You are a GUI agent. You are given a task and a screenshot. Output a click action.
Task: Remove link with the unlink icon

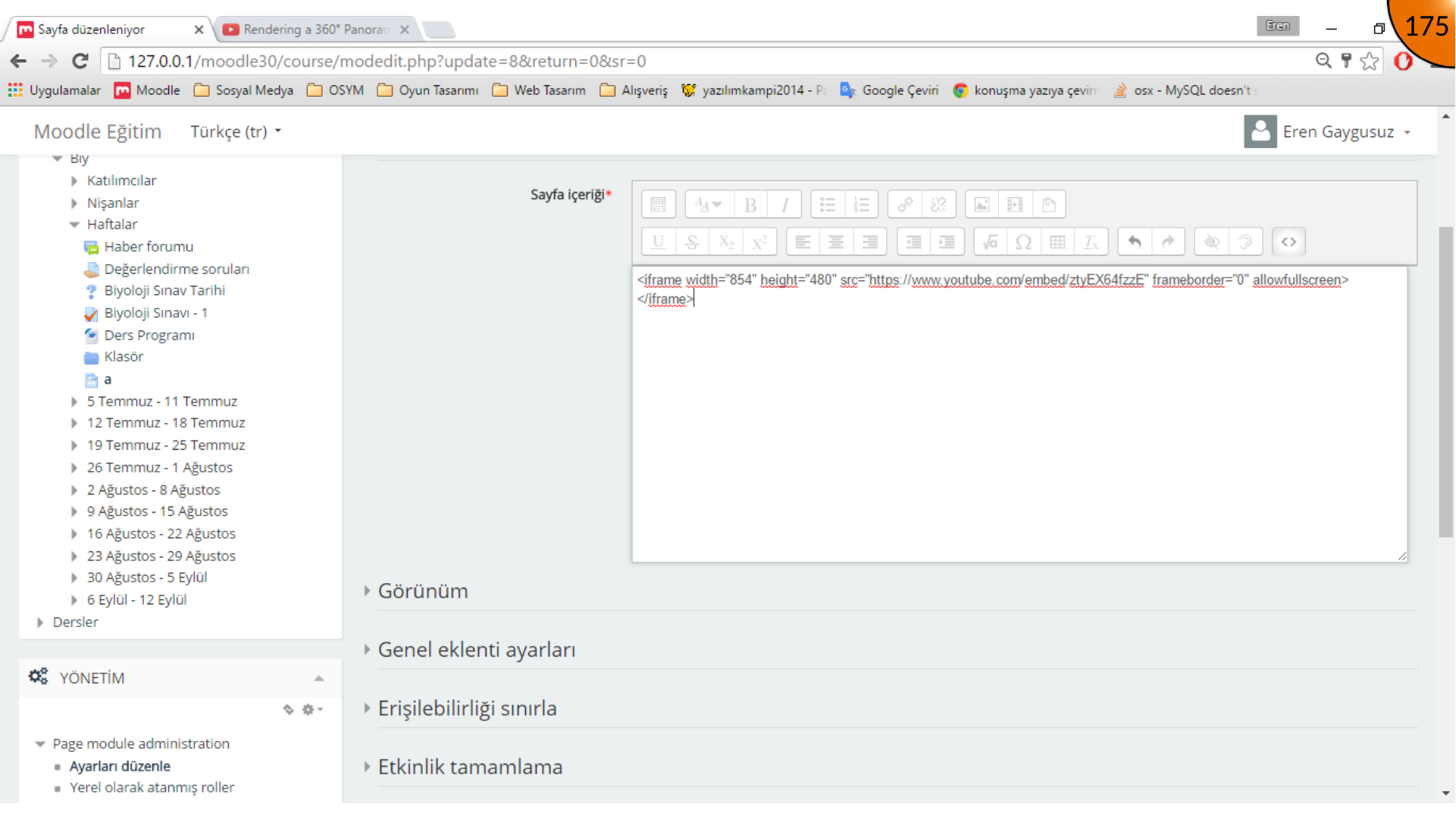pyautogui.click(x=938, y=205)
